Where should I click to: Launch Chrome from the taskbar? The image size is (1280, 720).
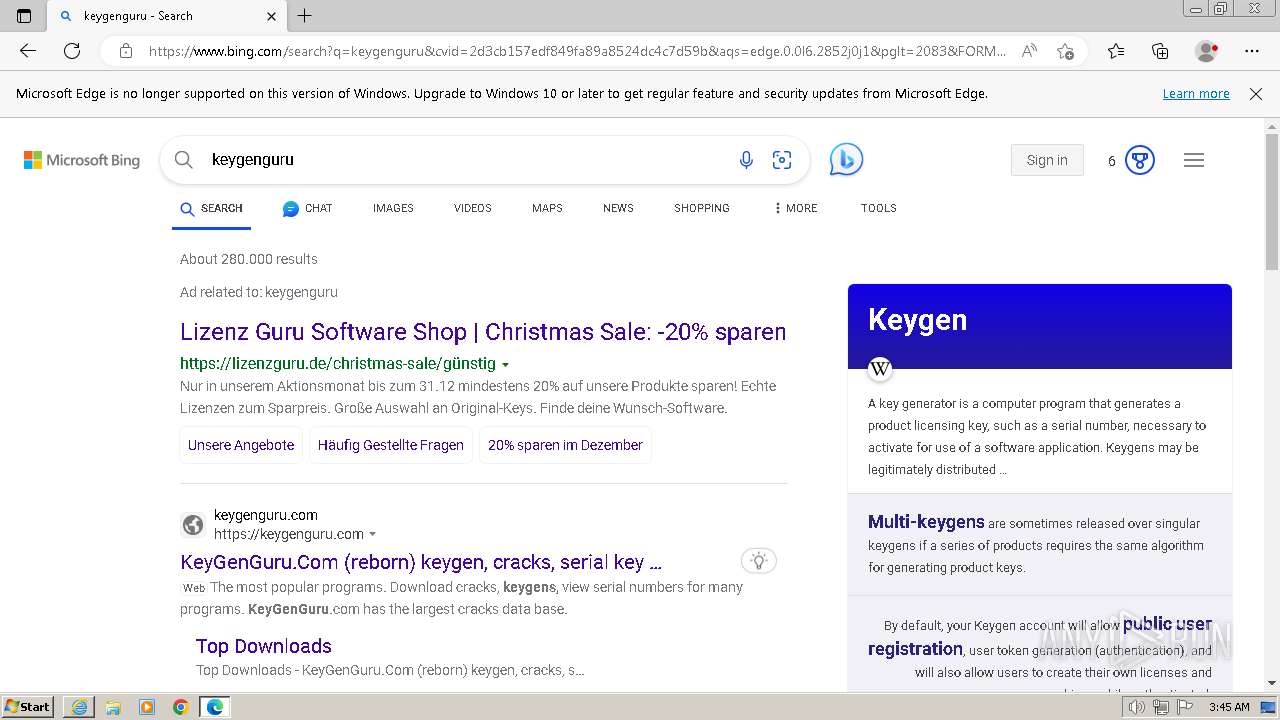click(181, 707)
